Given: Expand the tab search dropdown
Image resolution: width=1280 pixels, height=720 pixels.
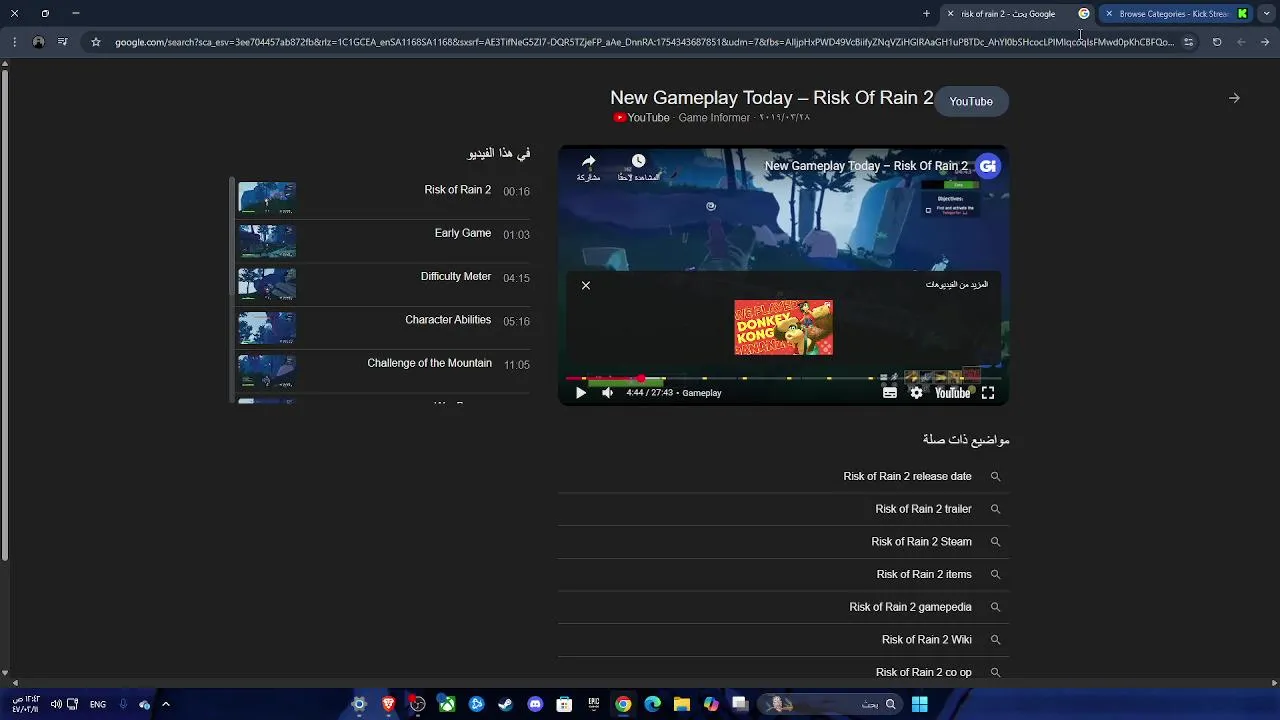Looking at the screenshot, I should click(x=1266, y=14).
